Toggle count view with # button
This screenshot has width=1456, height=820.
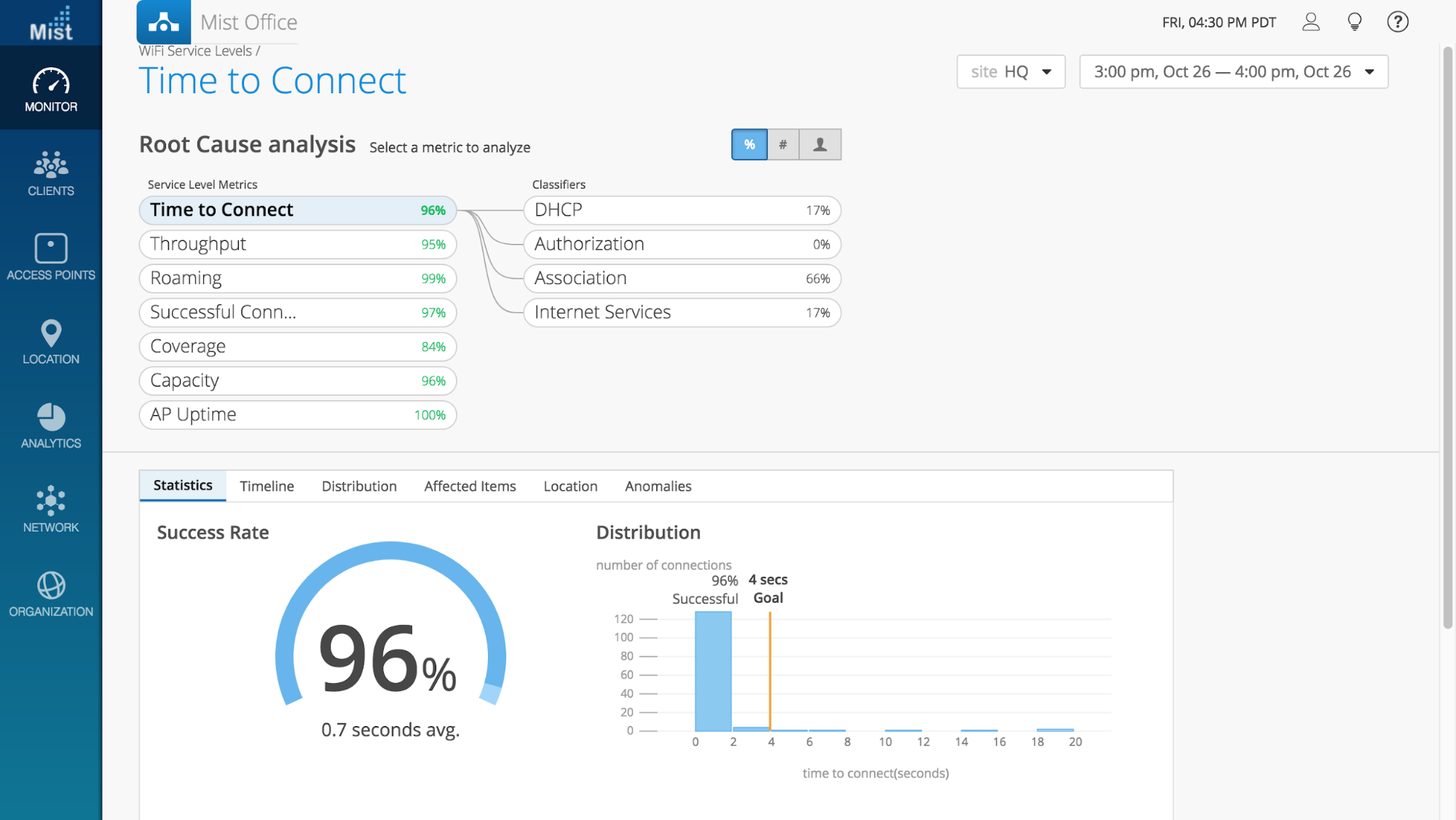click(783, 144)
